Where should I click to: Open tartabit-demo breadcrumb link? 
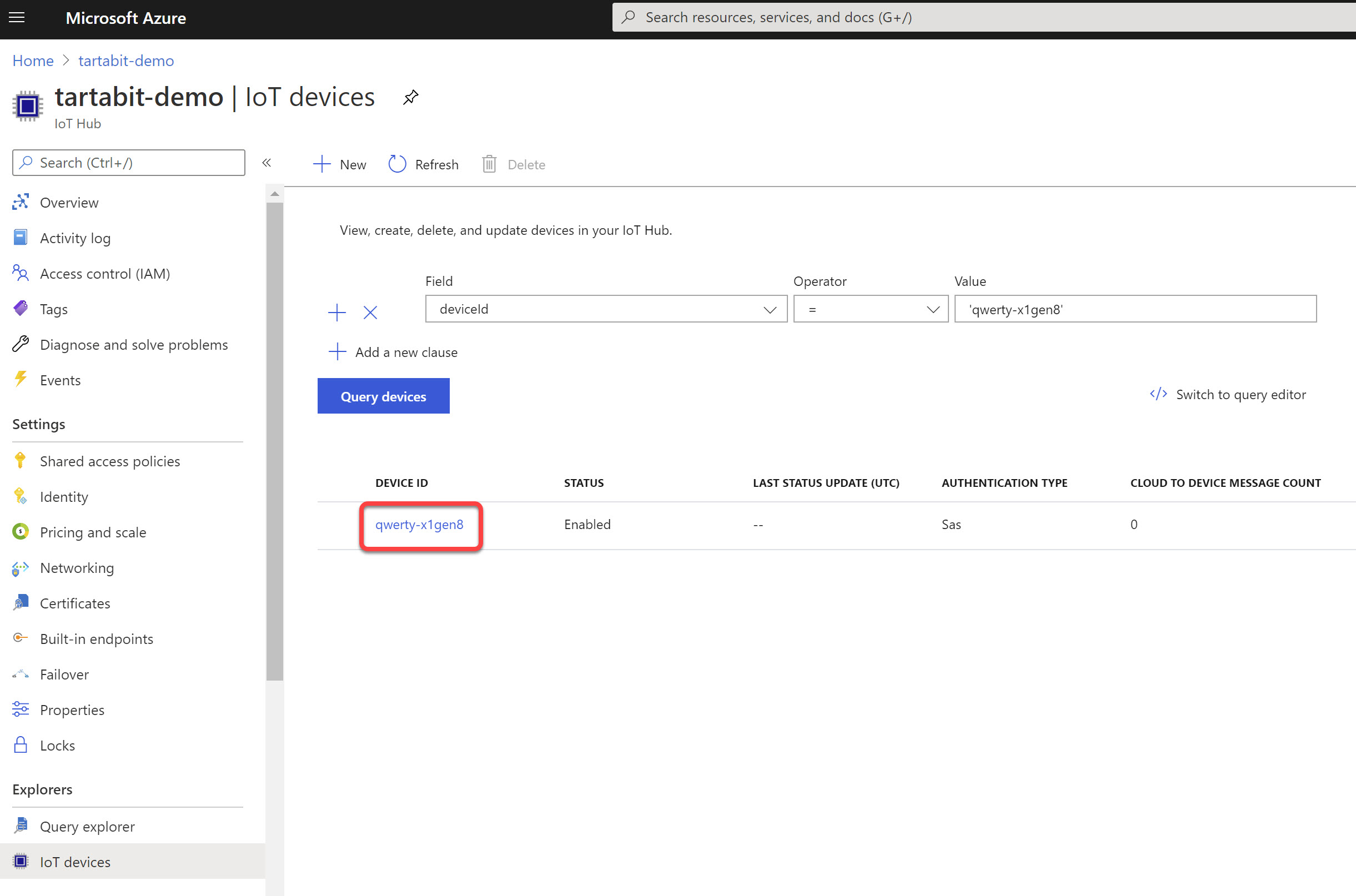coord(126,61)
